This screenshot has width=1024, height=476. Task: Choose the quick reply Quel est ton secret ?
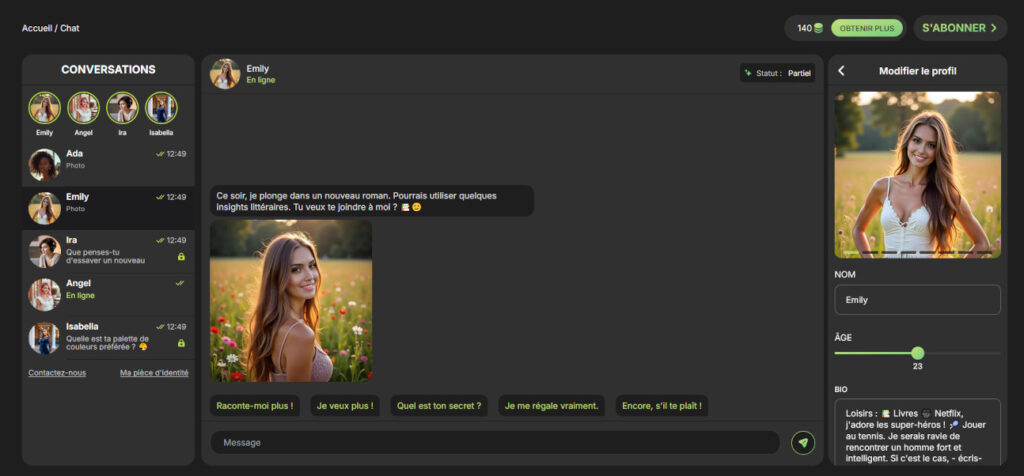tap(439, 405)
